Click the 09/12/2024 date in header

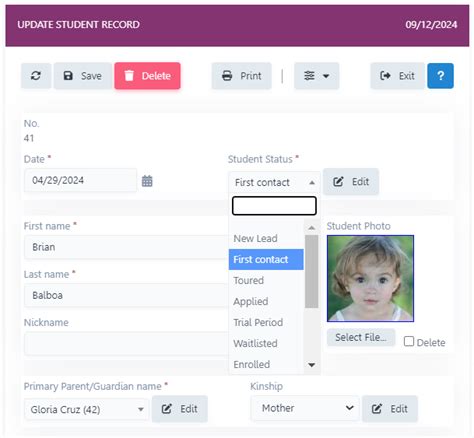coord(431,25)
